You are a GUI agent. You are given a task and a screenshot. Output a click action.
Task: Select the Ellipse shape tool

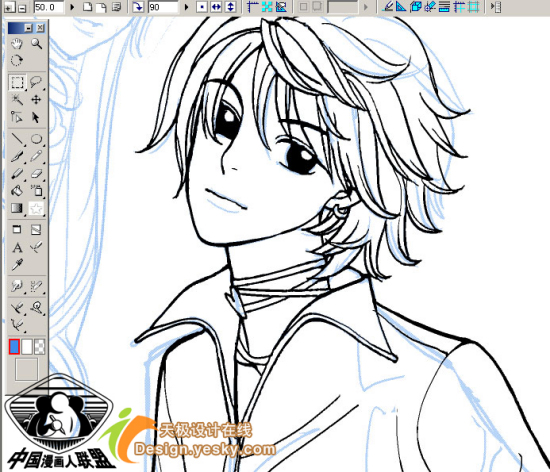(36, 139)
